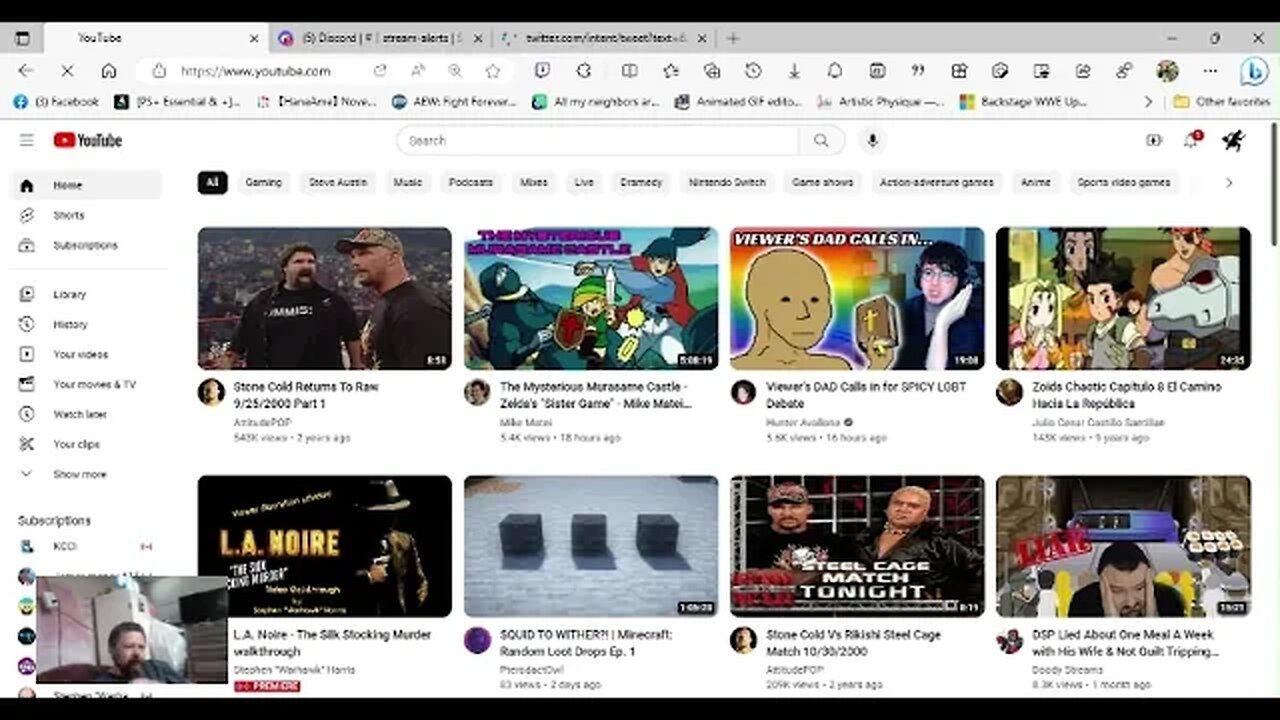Switch to twitter.com intent tab
Screen dimensions: 1280x720
tap(604, 38)
